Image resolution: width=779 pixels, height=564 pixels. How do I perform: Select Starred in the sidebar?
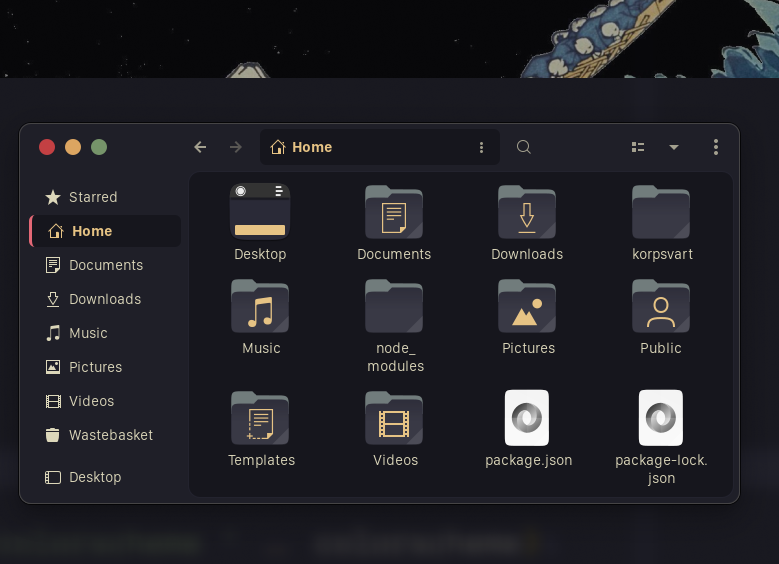coord(93,197)
